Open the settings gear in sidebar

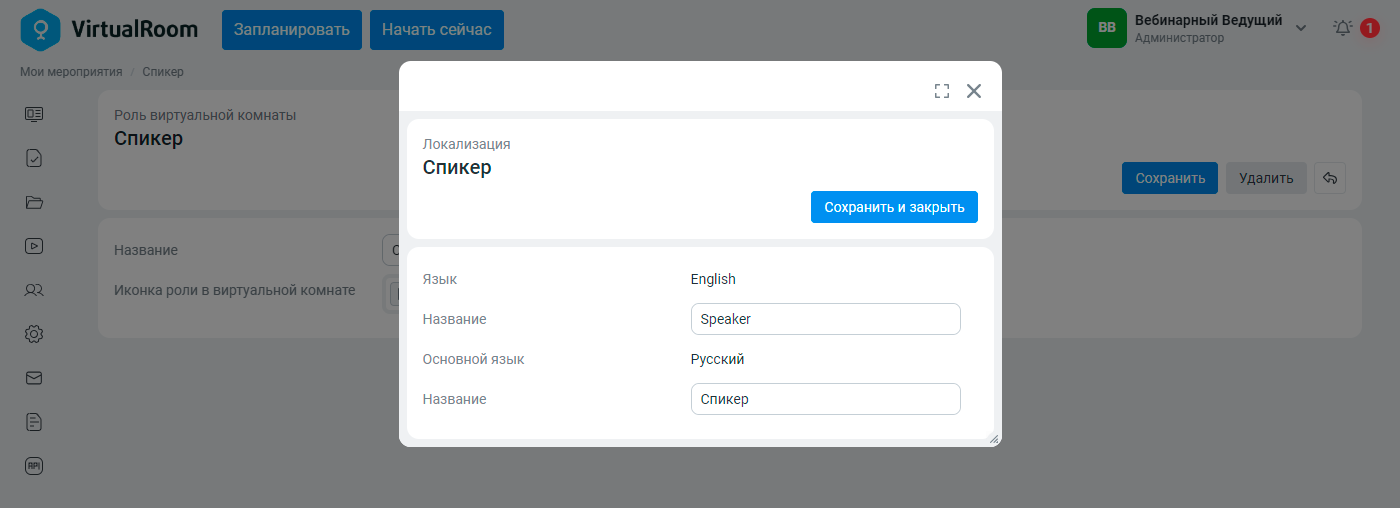pyautogui.click(x=34, y=334)
